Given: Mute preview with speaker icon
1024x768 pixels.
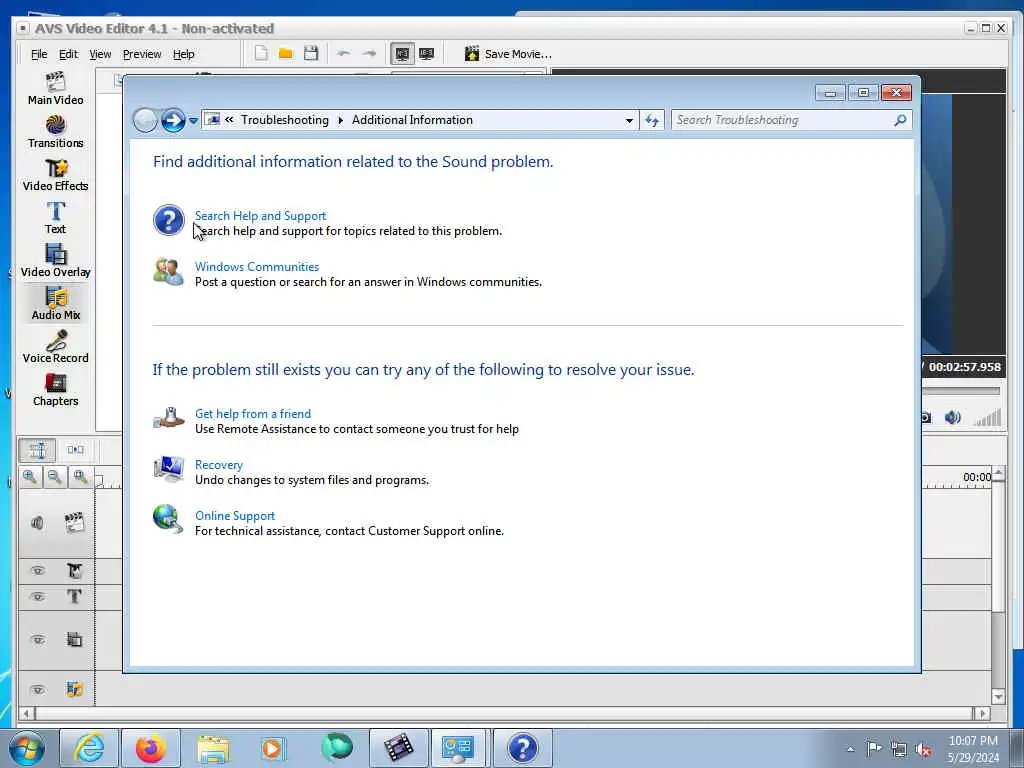Looking at the screenshot, I should point(953,417).
